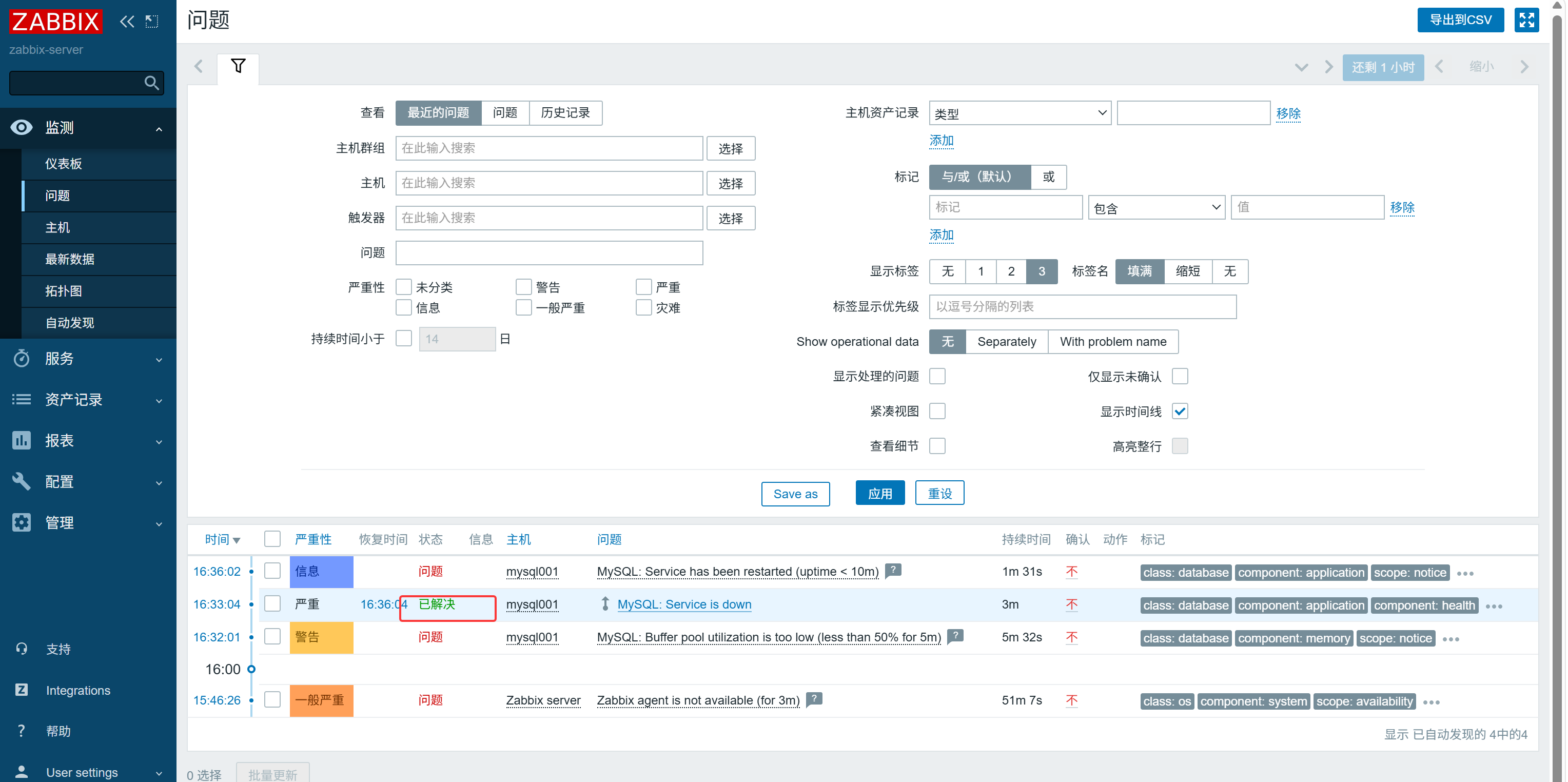Collapse the sidebar with double-chevron icon
Image resolution: width=1568 pixels, height=782 pixels.
[127, 22]
